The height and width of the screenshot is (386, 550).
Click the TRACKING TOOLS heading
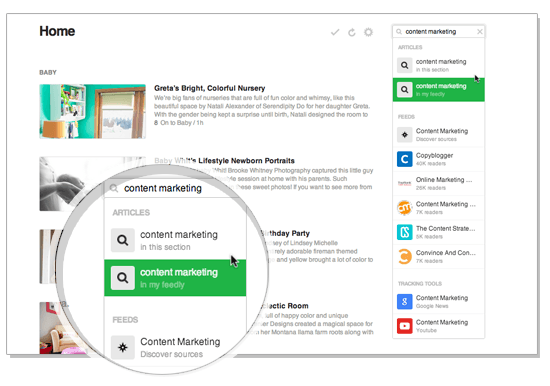tap(420, 284)
